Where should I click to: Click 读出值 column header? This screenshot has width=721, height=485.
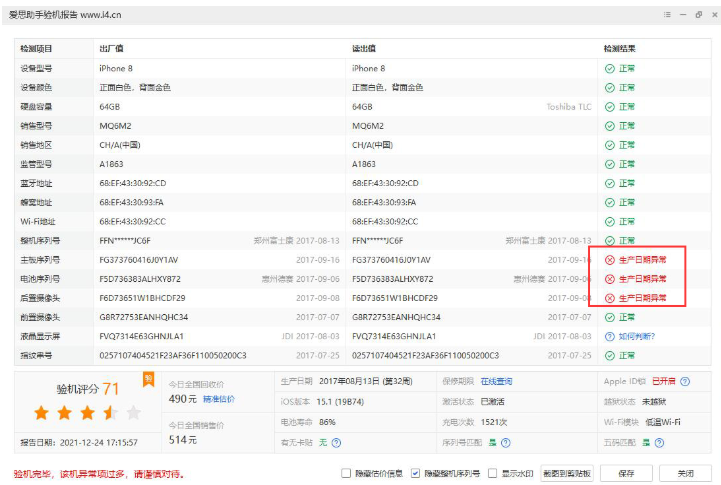[364, 49]
